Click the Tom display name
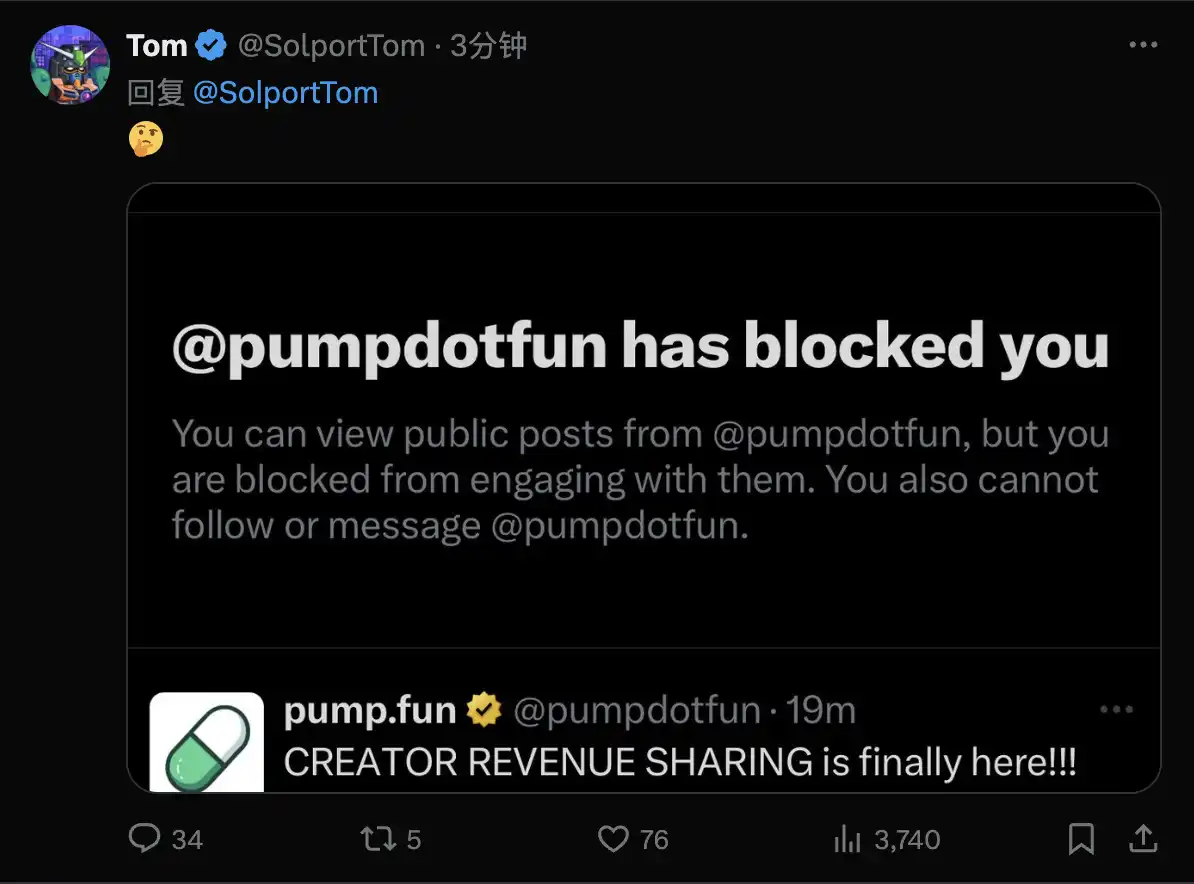The height and width of the screenshot is (884, 1194). click(157, 46)
